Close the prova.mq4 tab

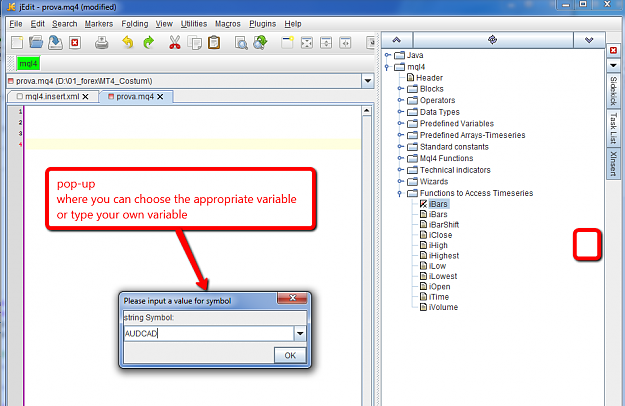(x=160, y=96)
